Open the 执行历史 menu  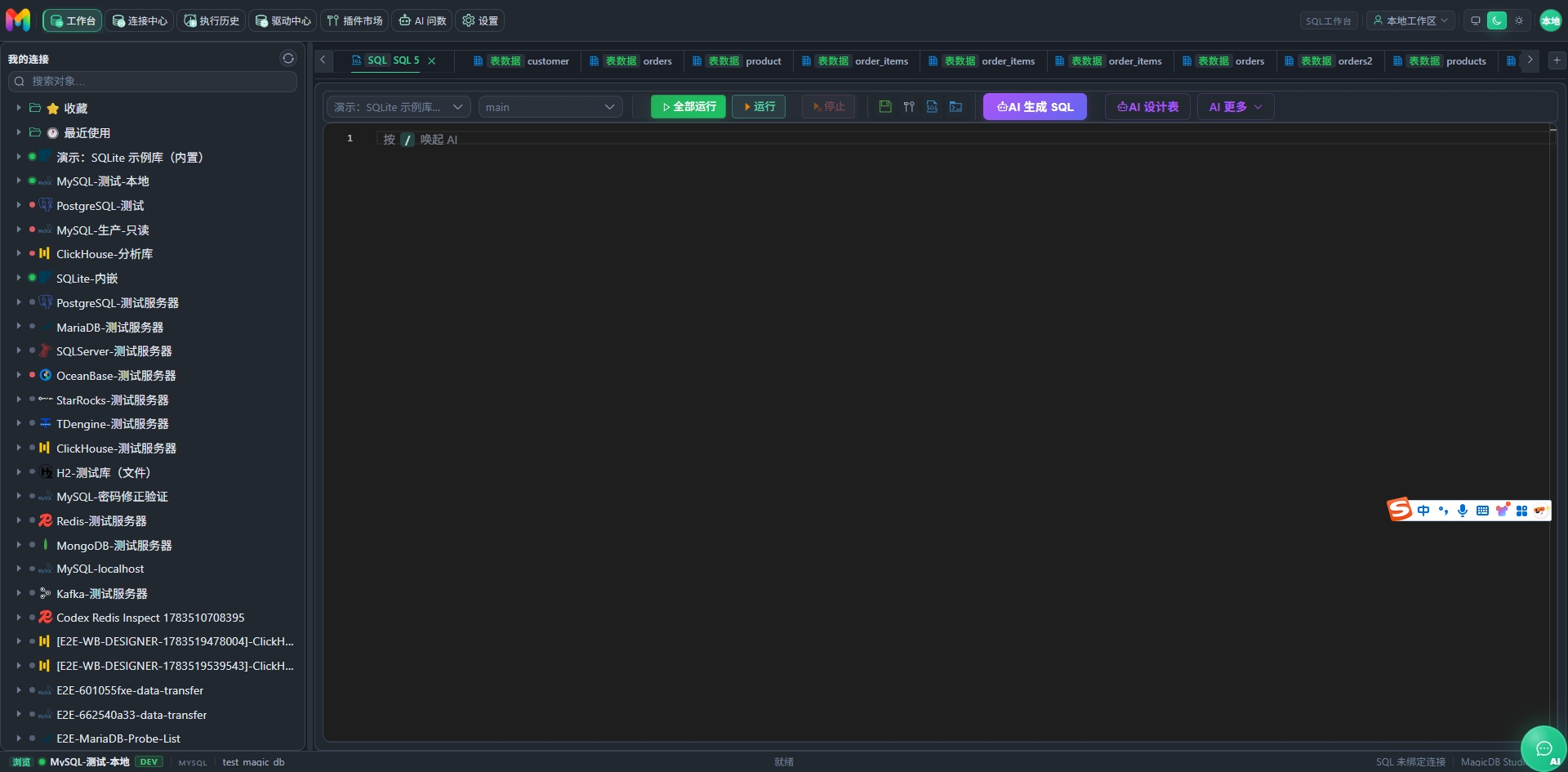coord(212,20)
